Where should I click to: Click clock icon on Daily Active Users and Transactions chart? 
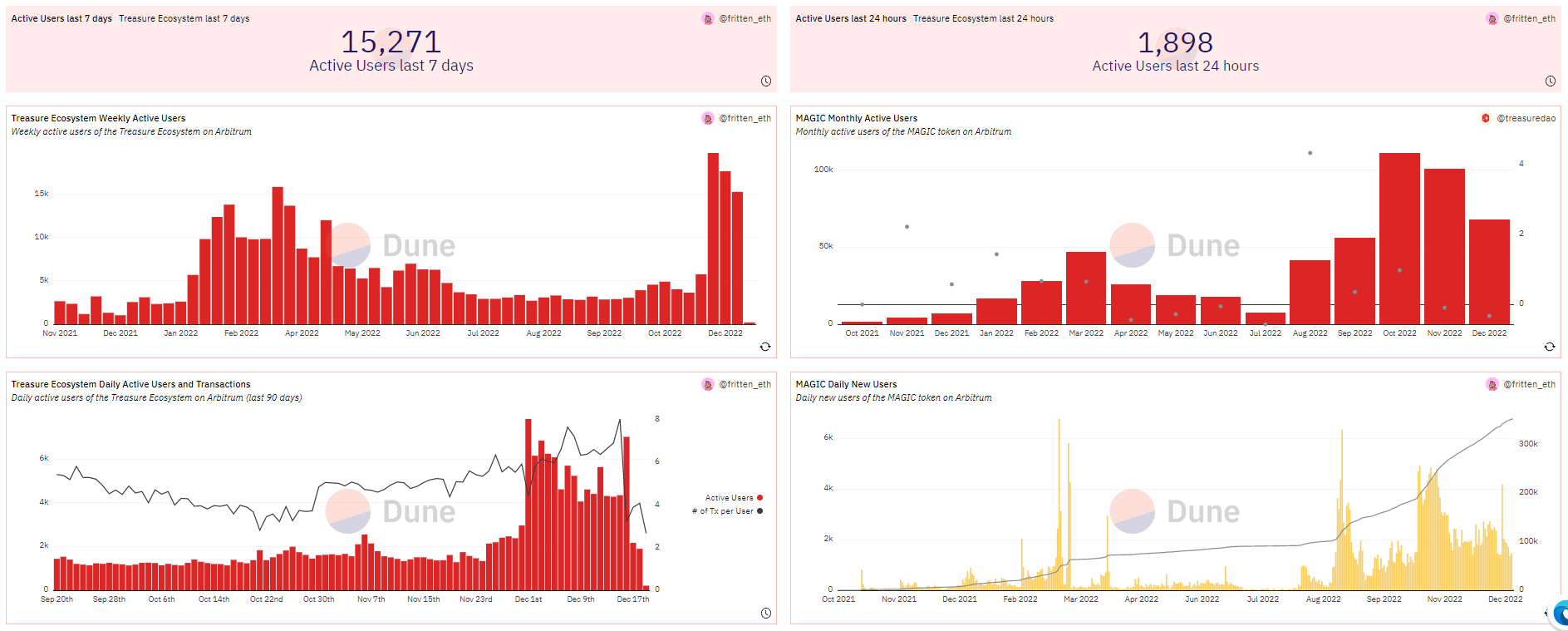click(766, 613)
